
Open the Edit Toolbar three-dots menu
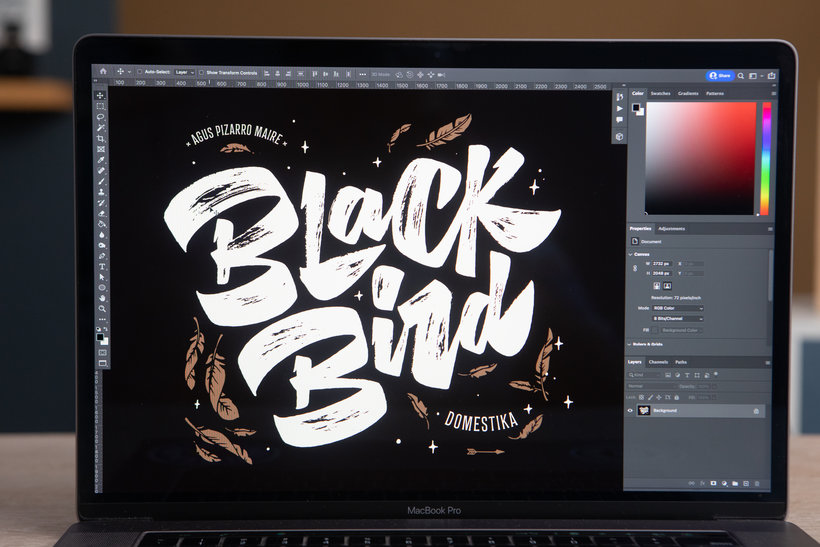coord(102,319)
